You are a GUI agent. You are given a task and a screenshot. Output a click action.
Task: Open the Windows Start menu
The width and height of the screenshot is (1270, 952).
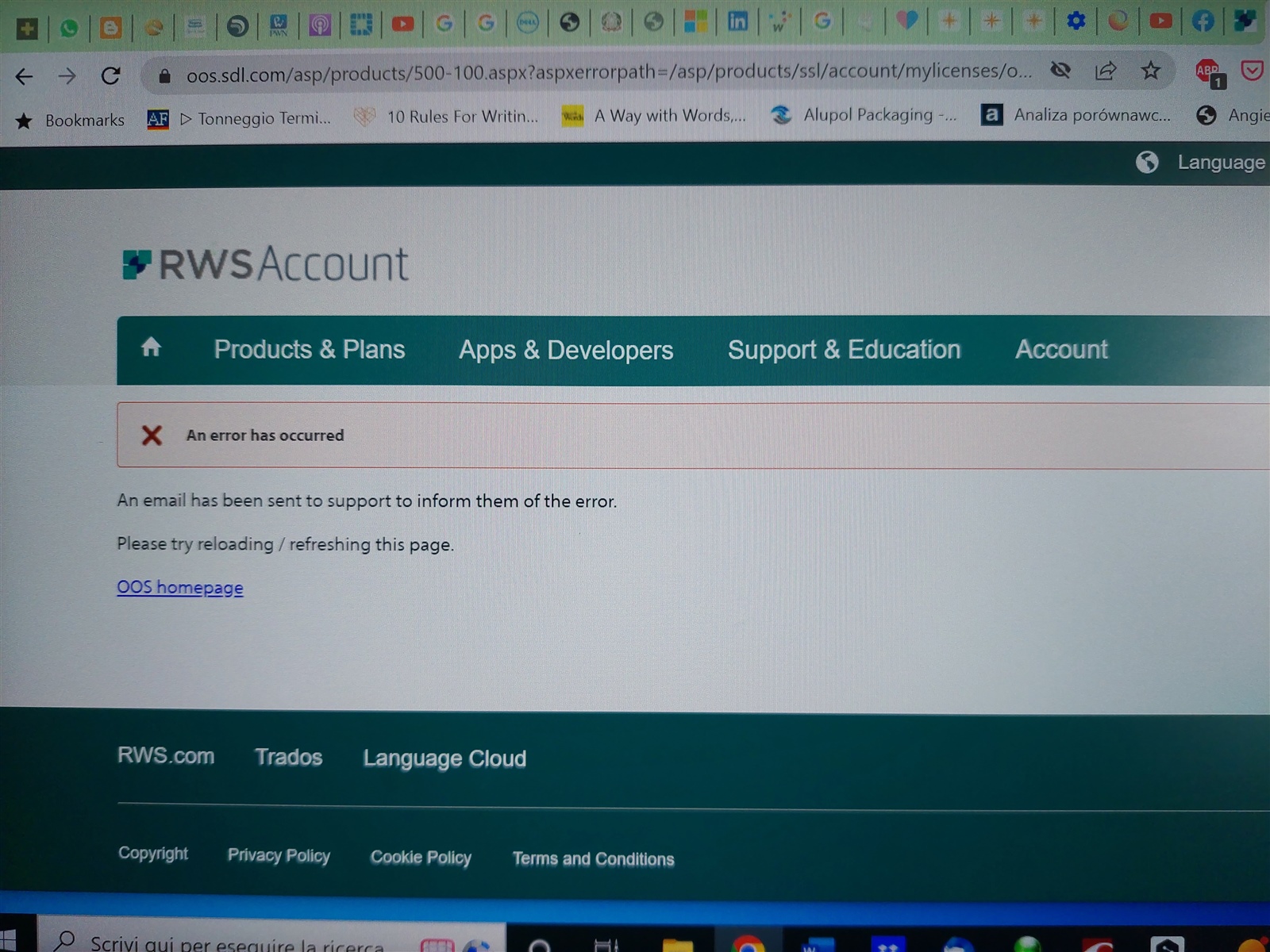click(x=10, y=942)
